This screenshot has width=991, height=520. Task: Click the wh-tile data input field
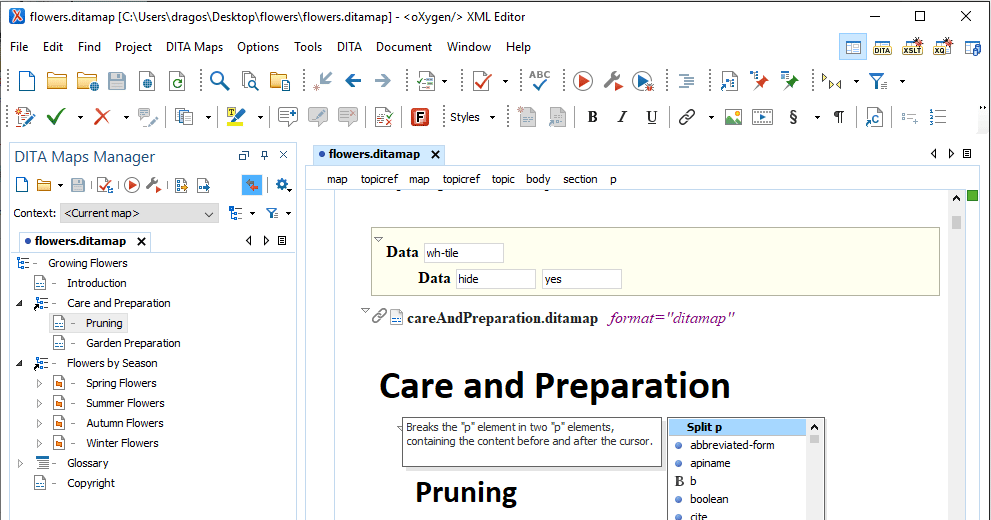click(463, 253)
